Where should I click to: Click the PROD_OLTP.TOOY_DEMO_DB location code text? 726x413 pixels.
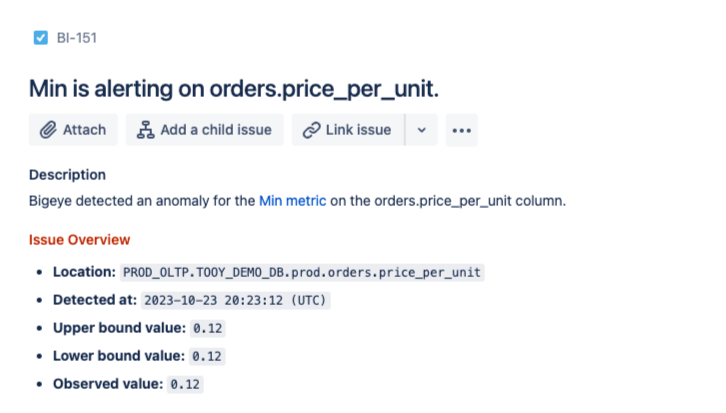point(302,272)
